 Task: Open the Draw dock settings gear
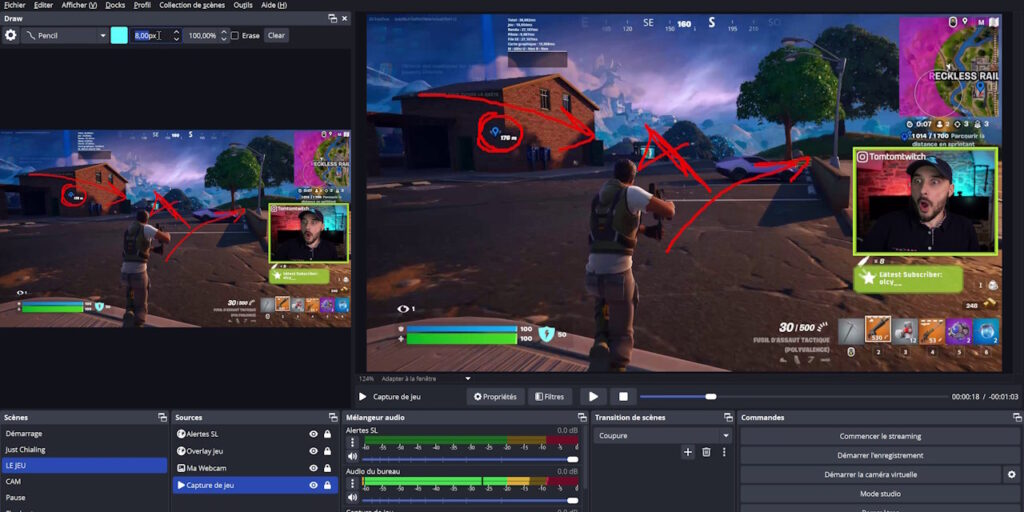pos(10,35)
